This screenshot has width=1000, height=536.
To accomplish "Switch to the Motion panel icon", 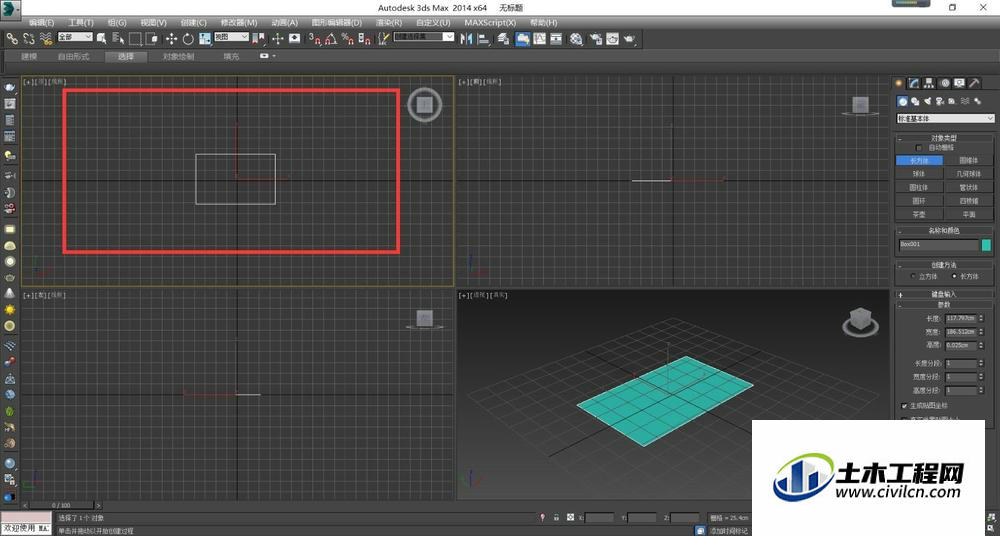I will [945, 83].
